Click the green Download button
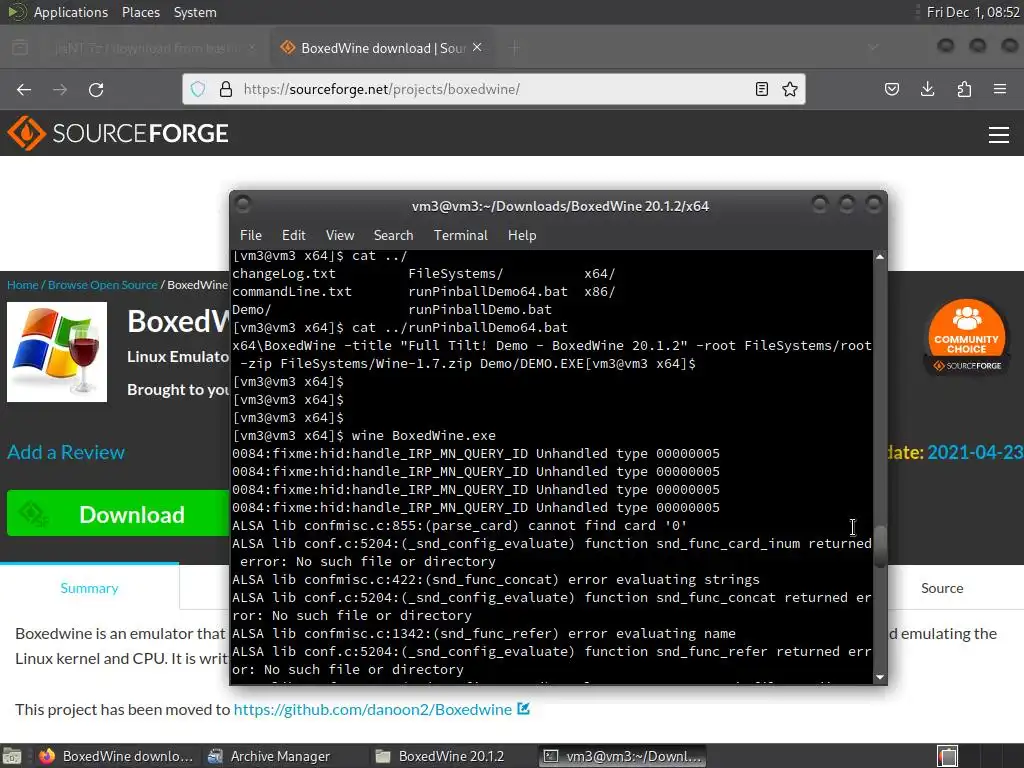The image size is (1024, 768). pos(118,514)
